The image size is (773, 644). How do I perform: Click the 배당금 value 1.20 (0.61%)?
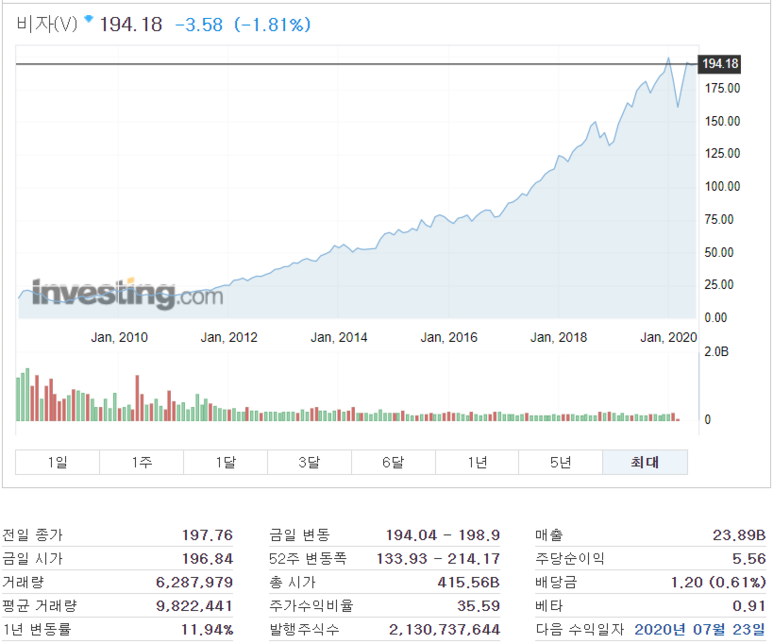[x=719, y=582]
